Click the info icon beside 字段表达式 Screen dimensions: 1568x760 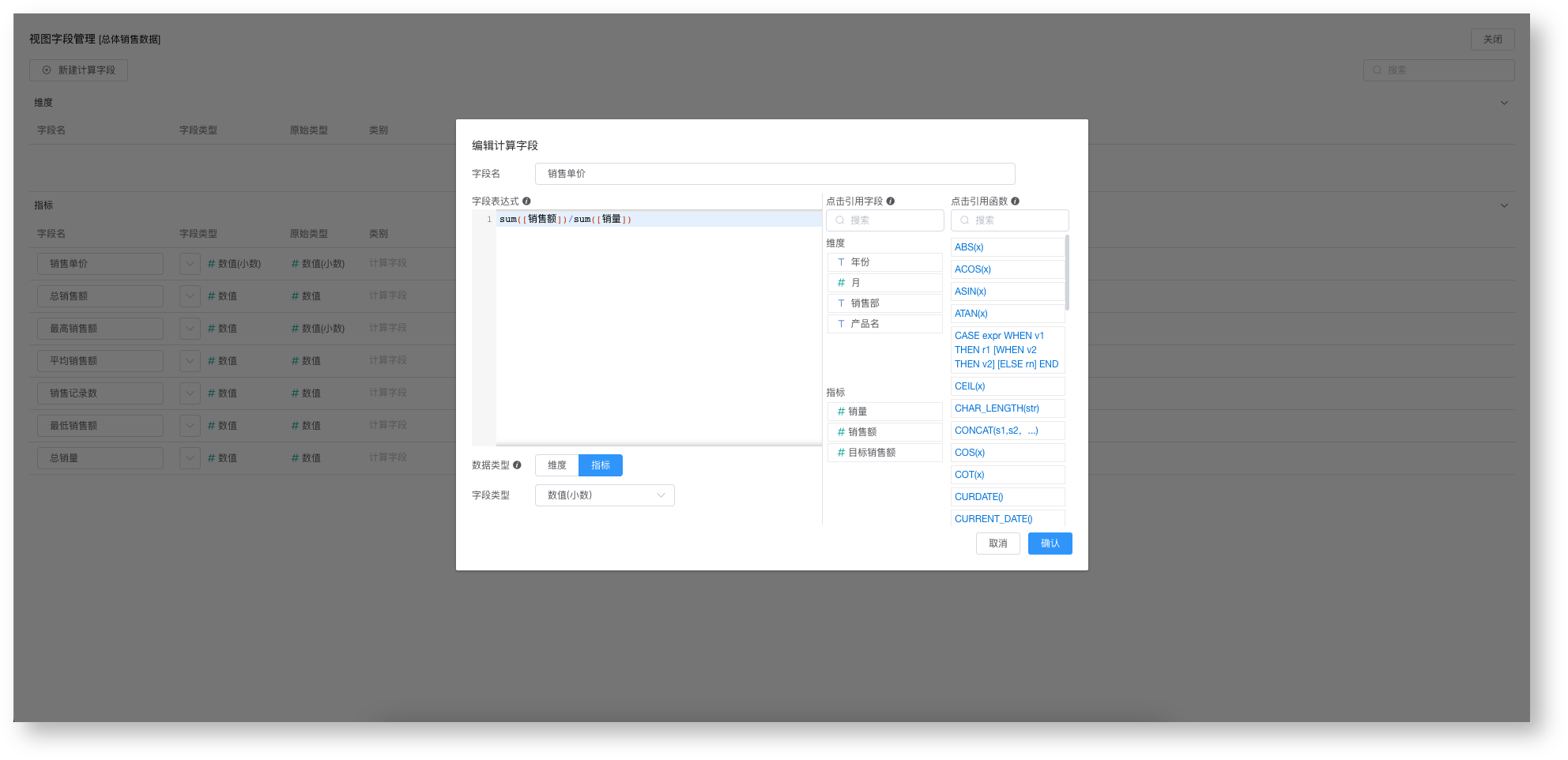[x=526, y=201]
